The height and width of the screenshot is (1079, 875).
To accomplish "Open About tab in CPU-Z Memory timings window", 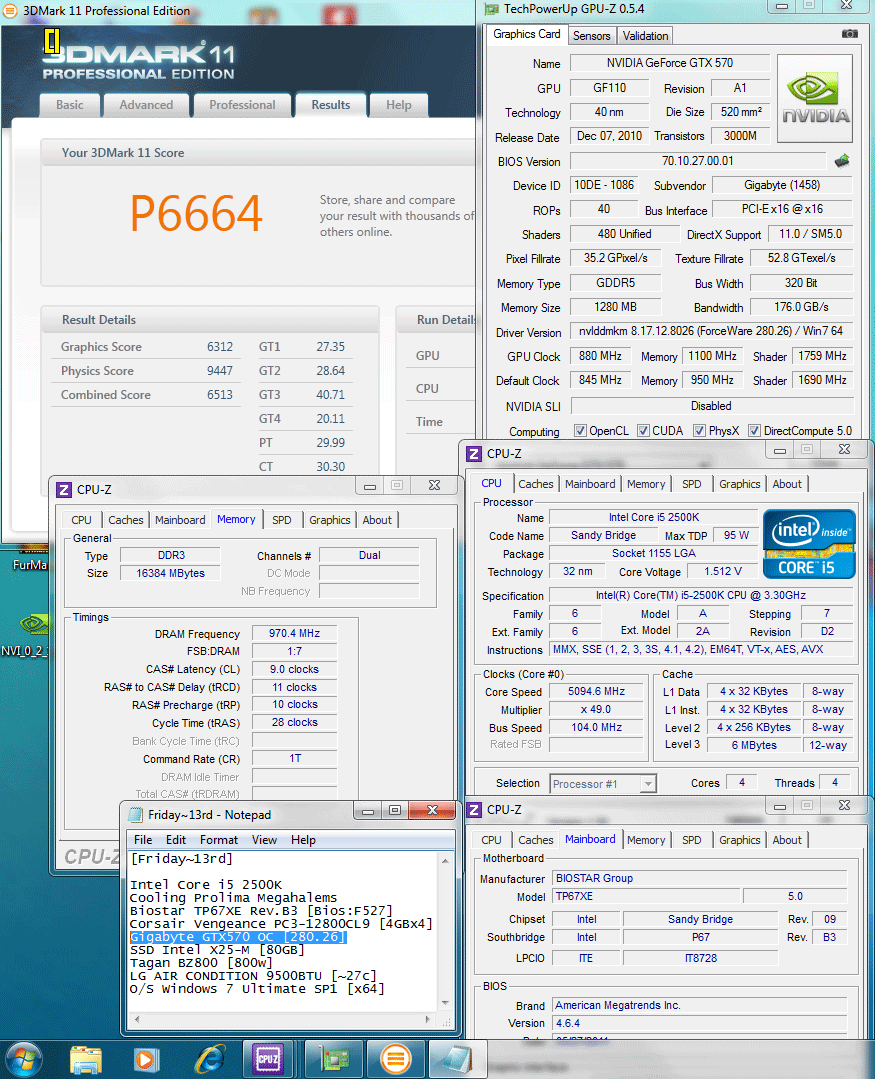I will pyautogui.click(x=377, y=520).
